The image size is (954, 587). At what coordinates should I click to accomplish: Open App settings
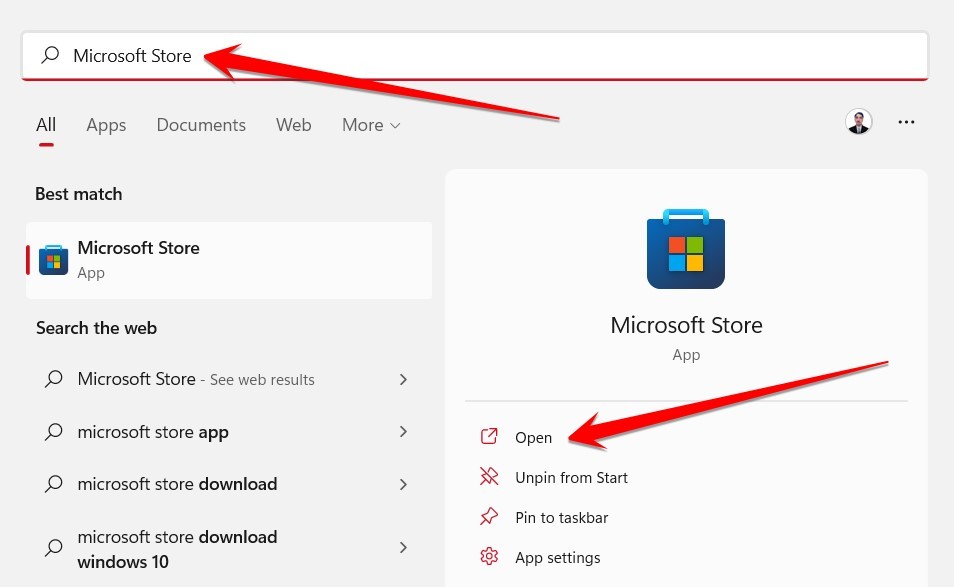coord(558,558)
